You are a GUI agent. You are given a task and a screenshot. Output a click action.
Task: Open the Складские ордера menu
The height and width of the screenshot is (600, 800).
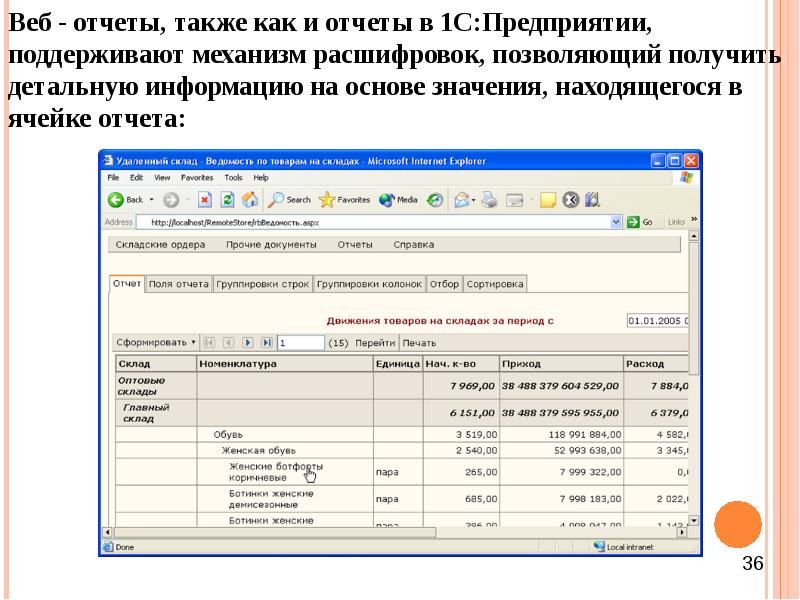tap(160, 244)
